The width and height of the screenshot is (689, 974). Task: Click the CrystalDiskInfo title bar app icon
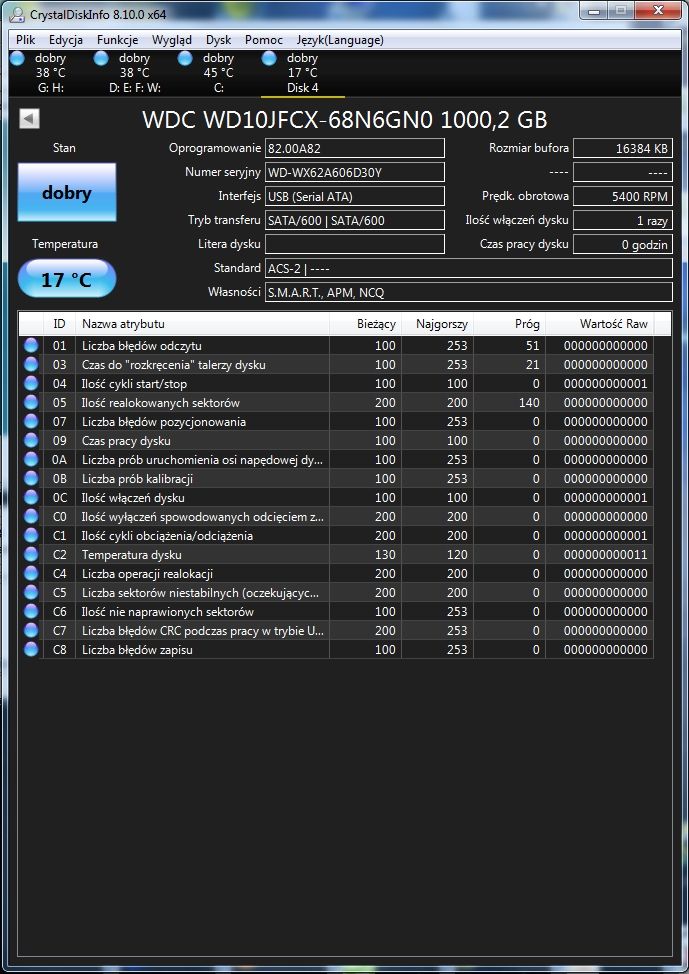pos(17,13)
